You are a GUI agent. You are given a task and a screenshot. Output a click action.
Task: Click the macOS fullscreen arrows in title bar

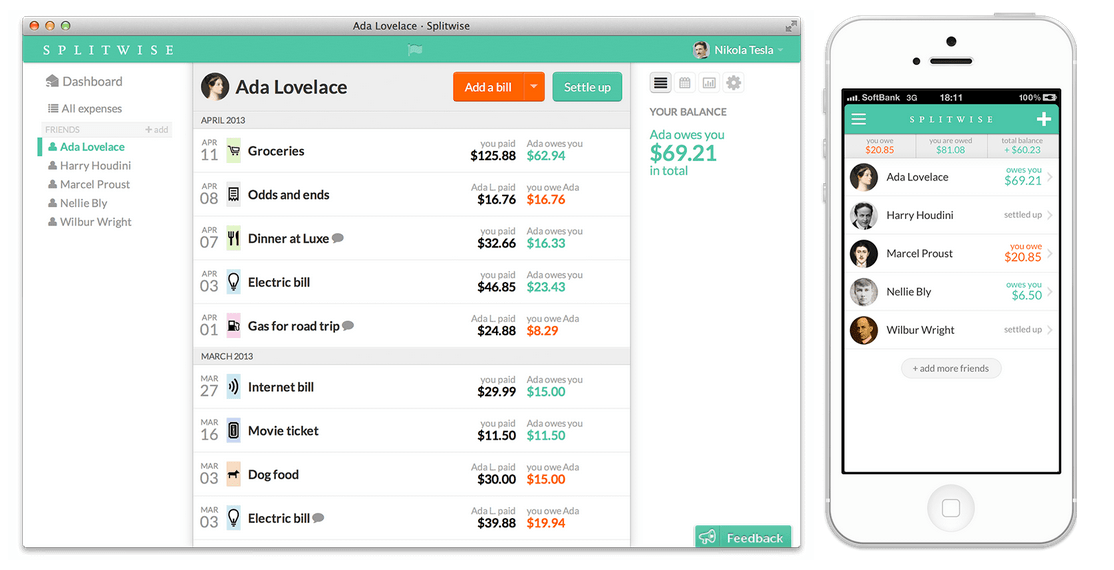pos(791,26)
